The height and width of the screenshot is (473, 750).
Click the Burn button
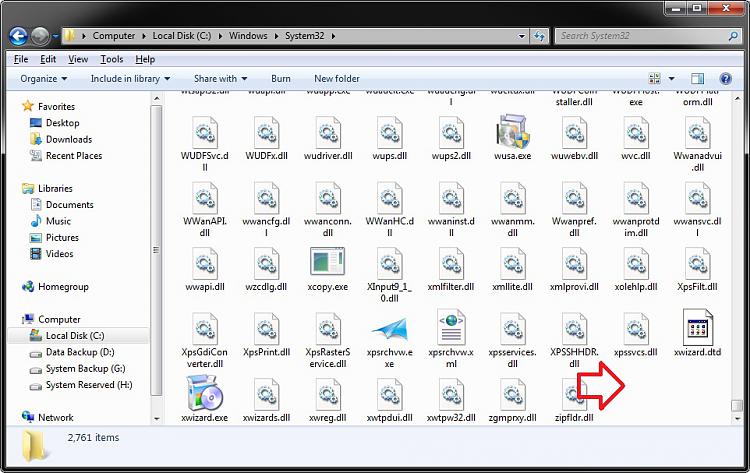tap(281, 78)
